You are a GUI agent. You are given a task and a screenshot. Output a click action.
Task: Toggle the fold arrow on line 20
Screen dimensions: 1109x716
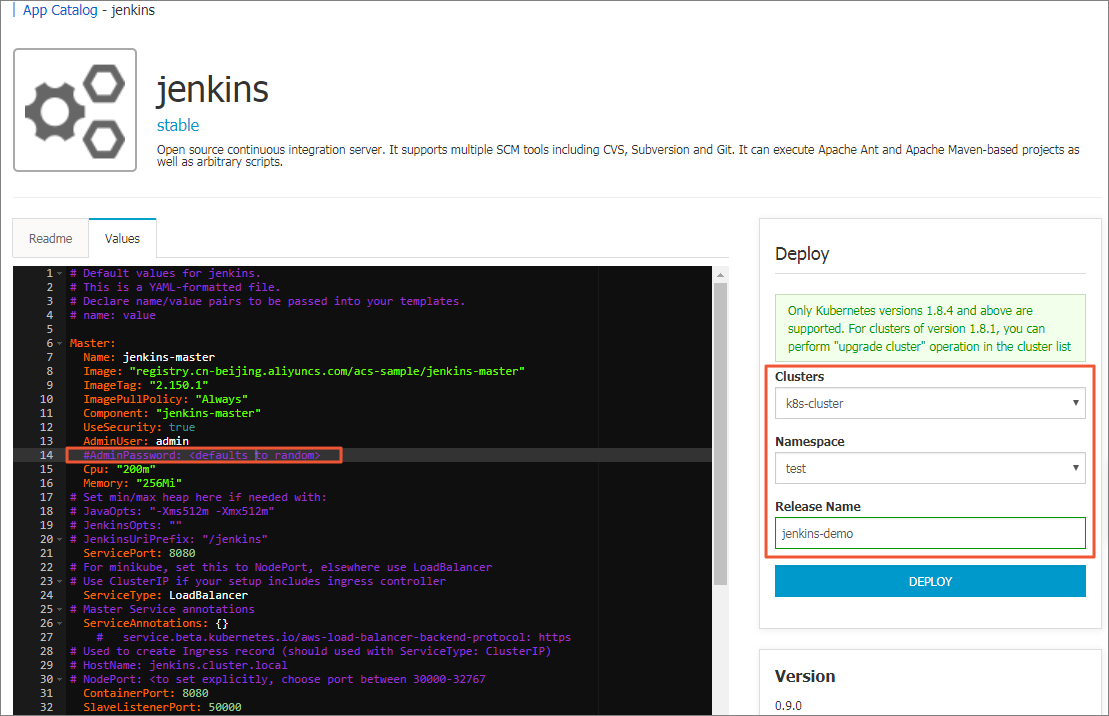tap(60, 540)
